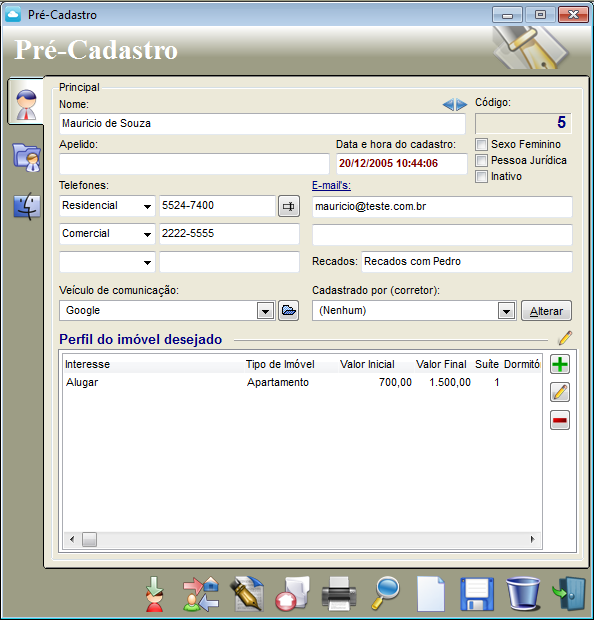Delete the record using the trash bin icon
This screenshot has width=594, height=620.
(x=523, y=594)
